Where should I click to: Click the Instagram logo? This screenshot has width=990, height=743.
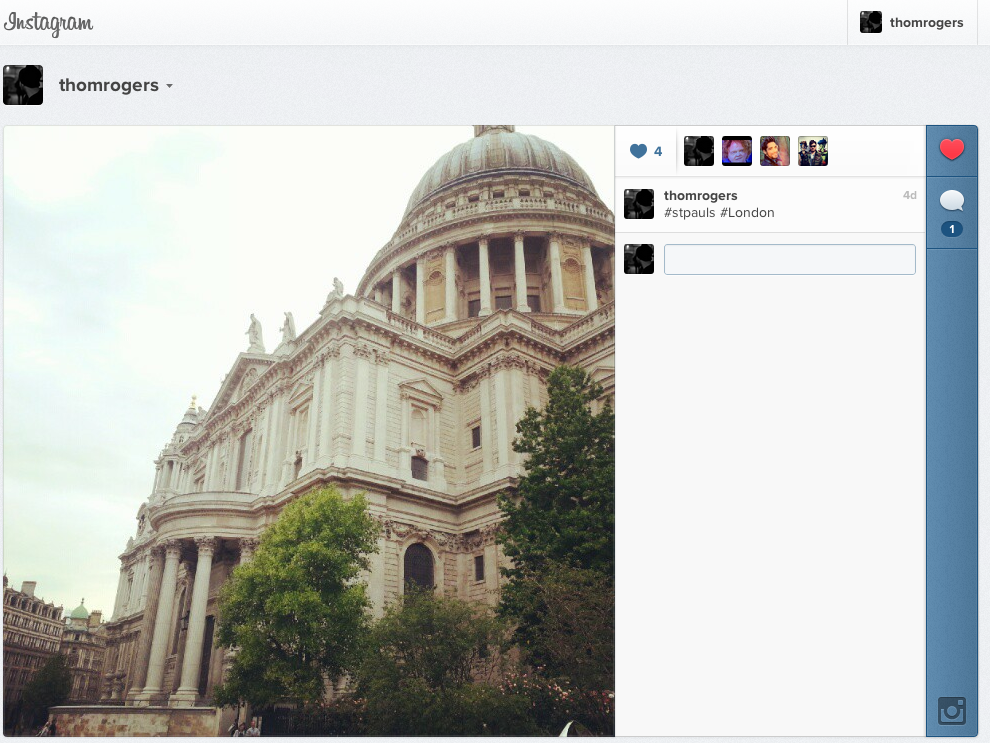(48, 23)
